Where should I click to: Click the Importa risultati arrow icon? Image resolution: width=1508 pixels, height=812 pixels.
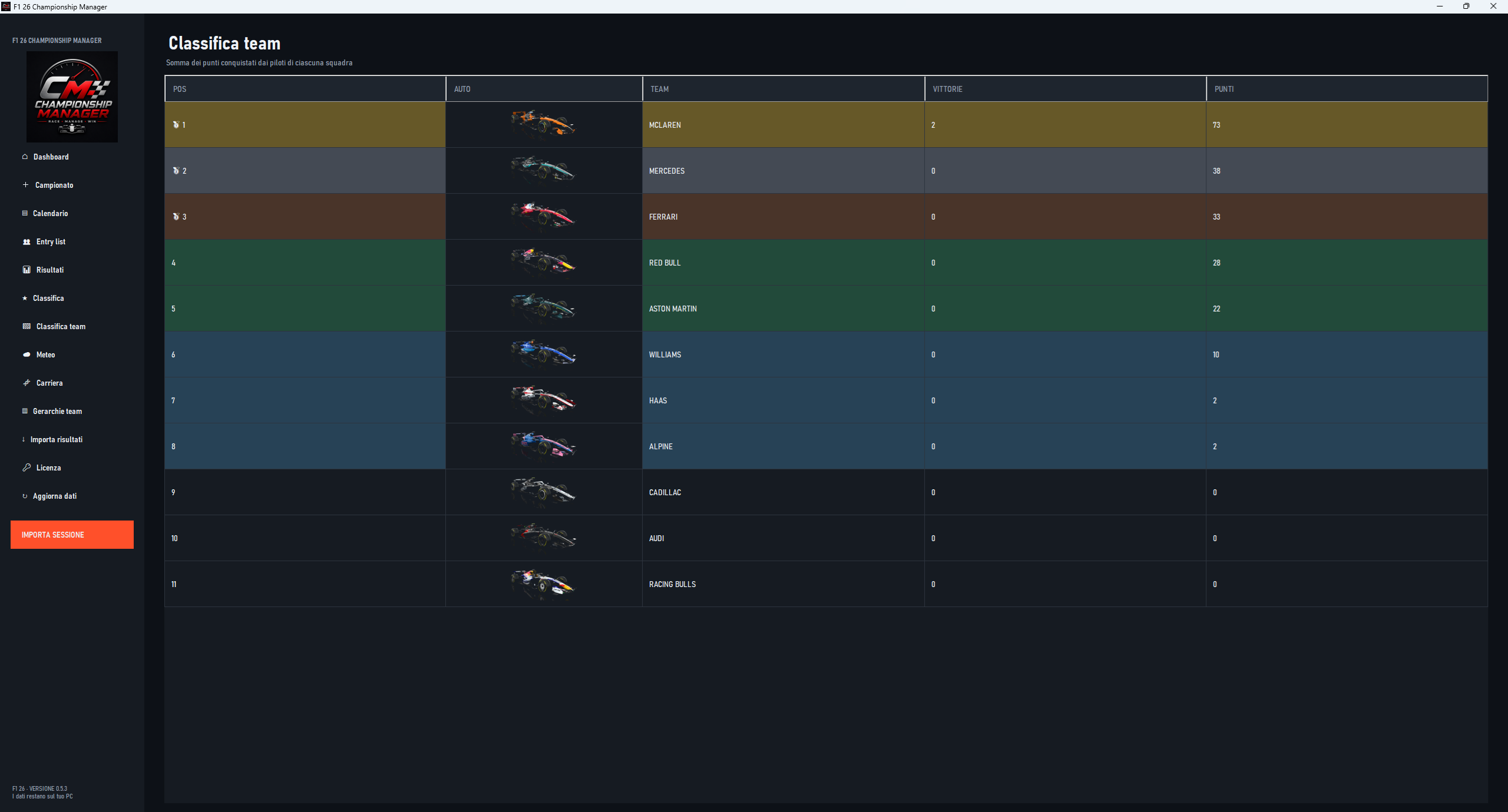(x=24, y=439)
